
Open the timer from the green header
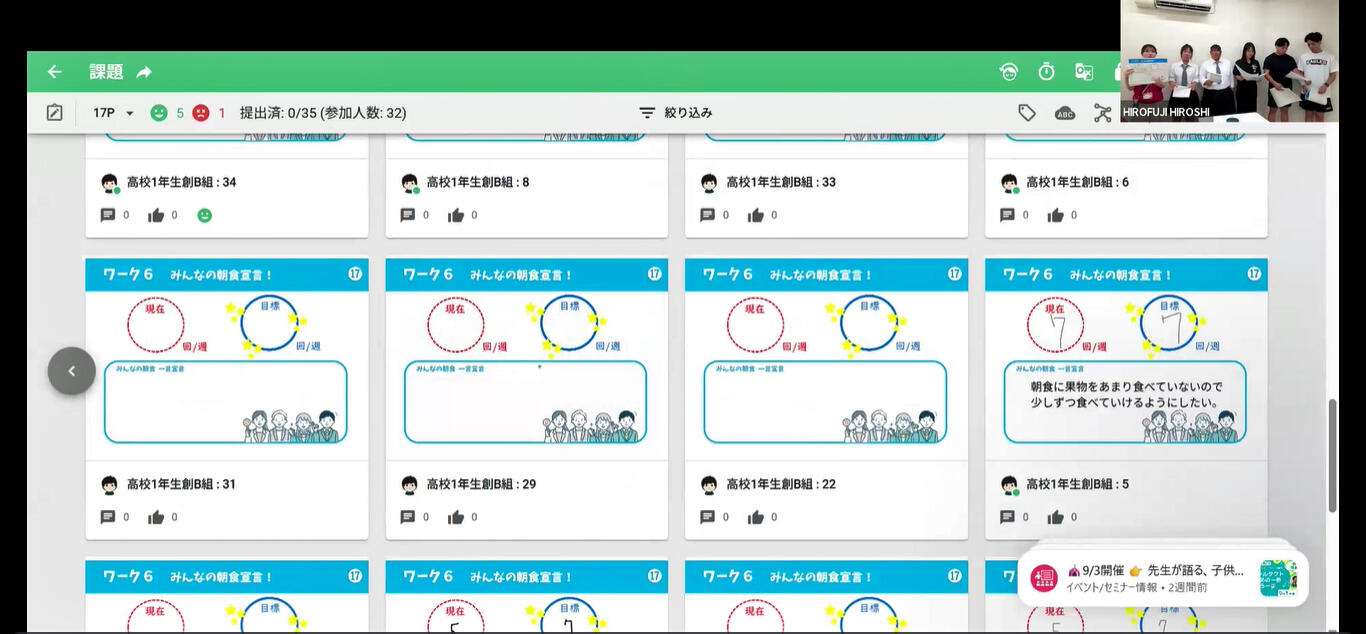pos(1046,72)
